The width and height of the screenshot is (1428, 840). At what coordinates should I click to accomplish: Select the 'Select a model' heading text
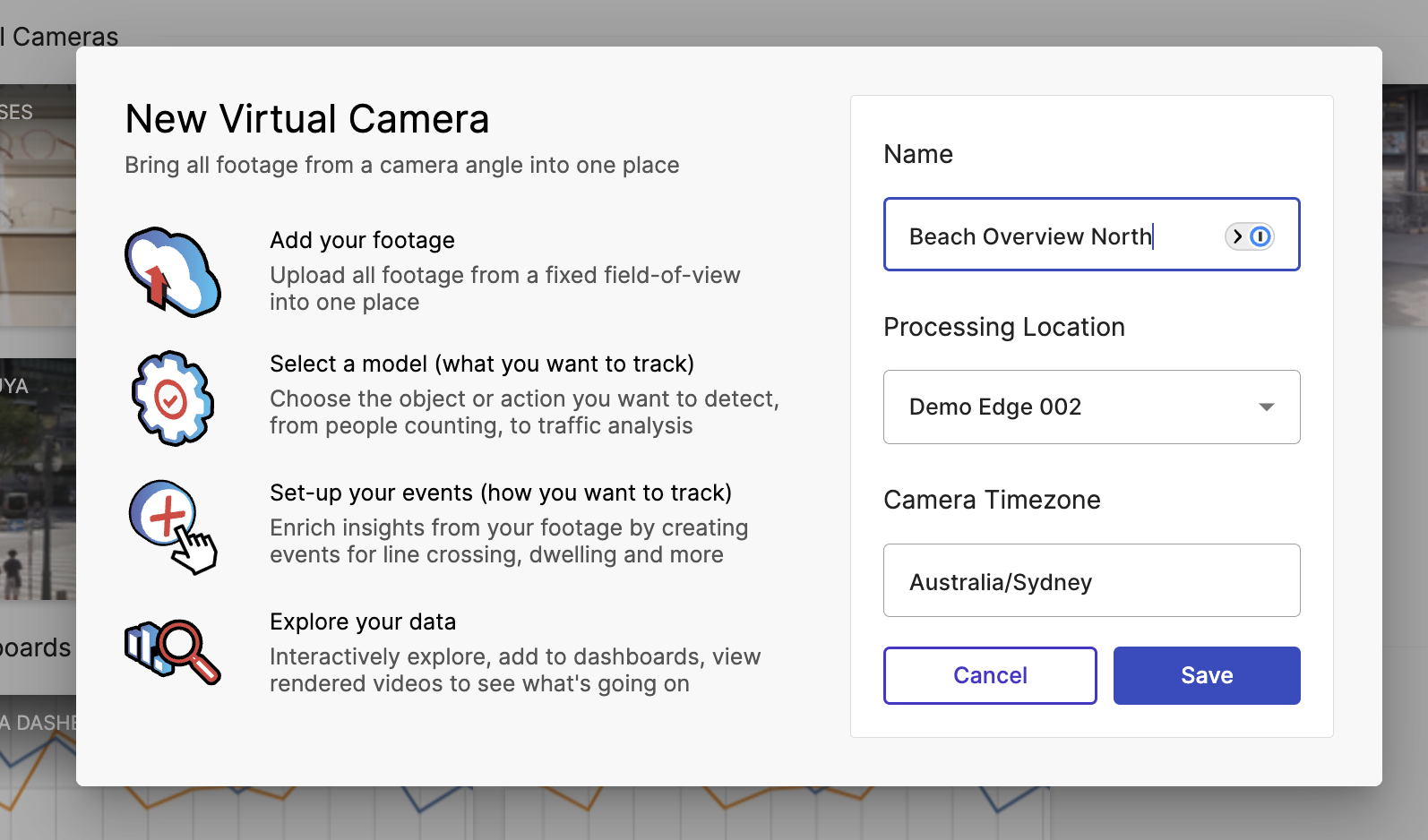(482, 364)
